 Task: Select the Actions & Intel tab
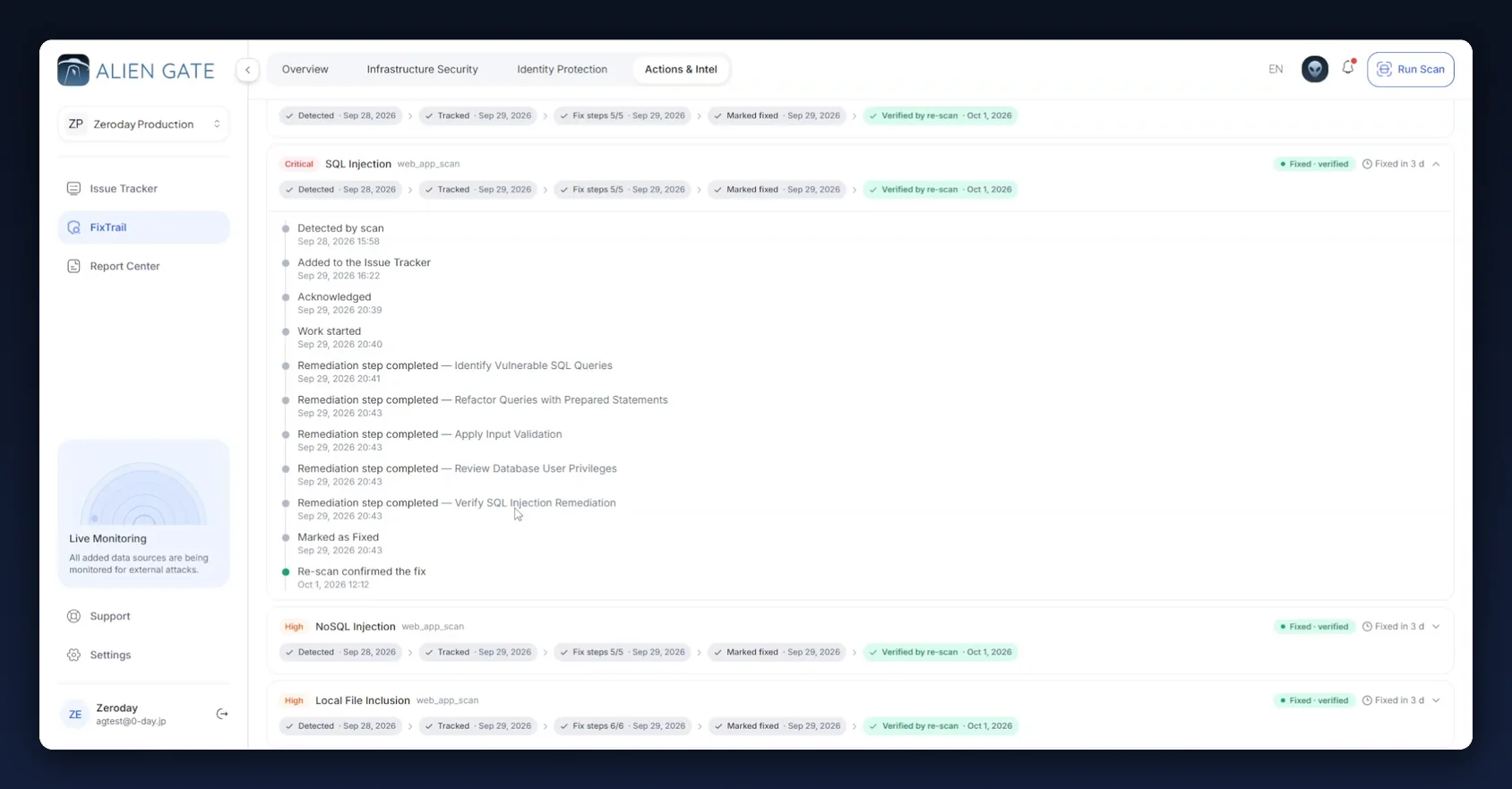pyautogui.click(x=681, y=69)
